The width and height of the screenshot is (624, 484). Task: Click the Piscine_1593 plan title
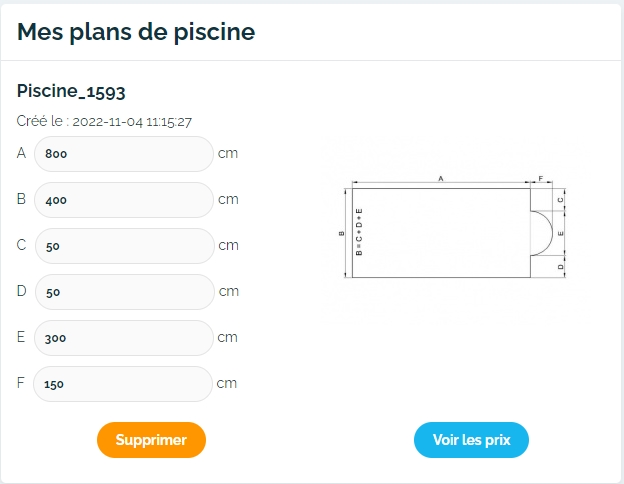click(x=71, y=91)
